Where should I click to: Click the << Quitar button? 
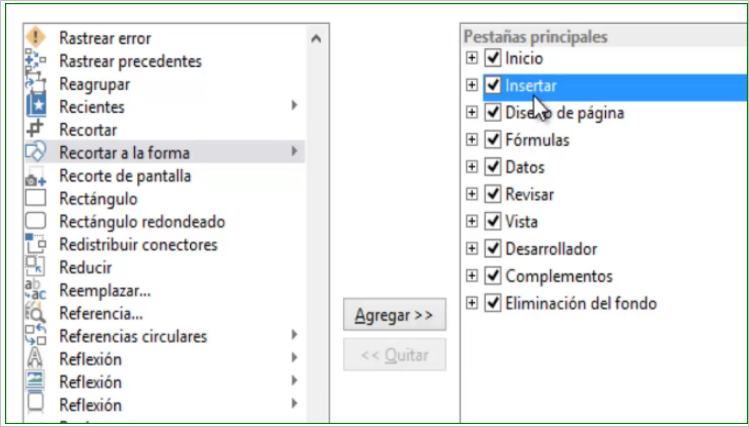pos(395,355)
